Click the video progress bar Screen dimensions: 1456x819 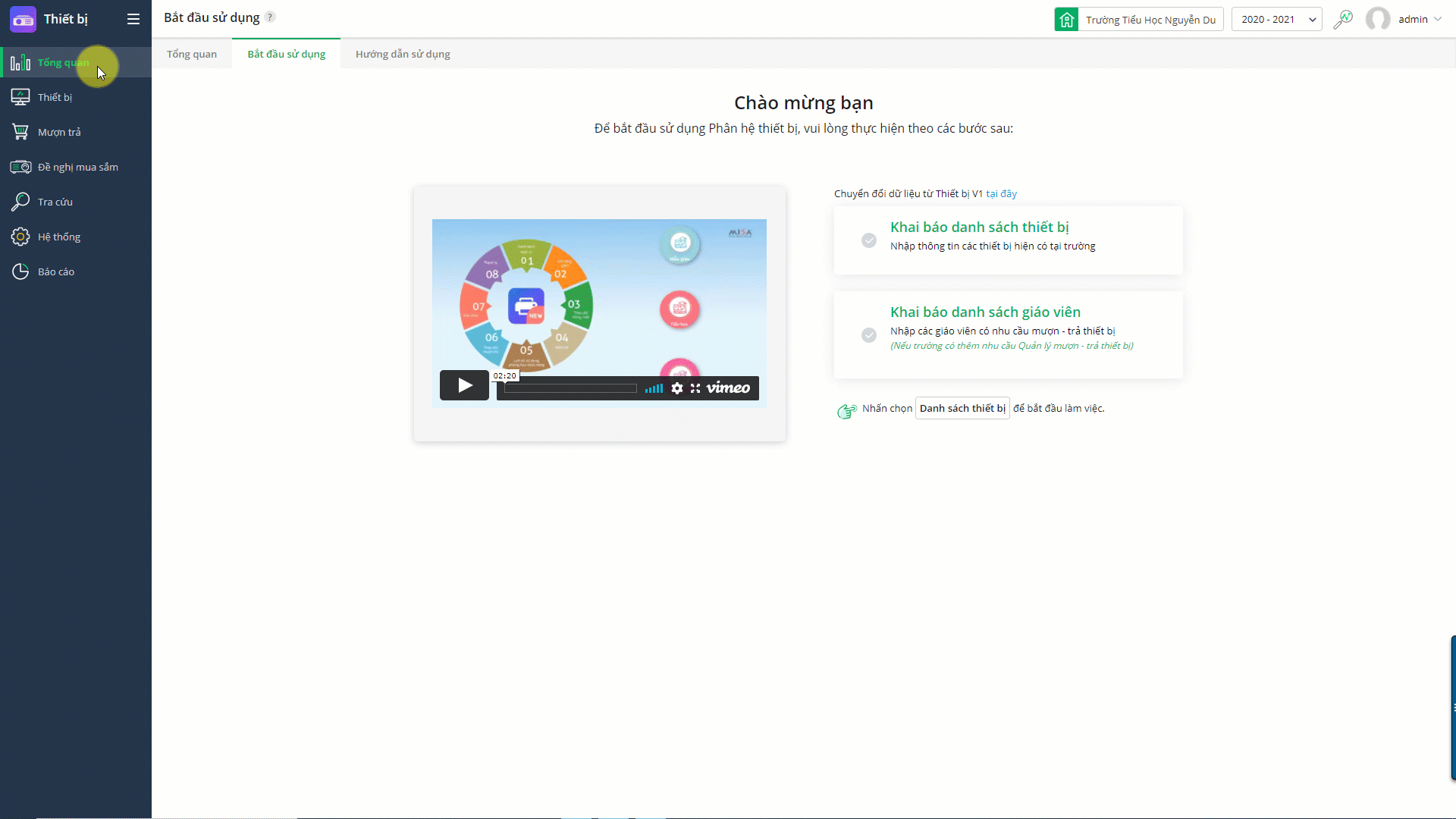570,388
